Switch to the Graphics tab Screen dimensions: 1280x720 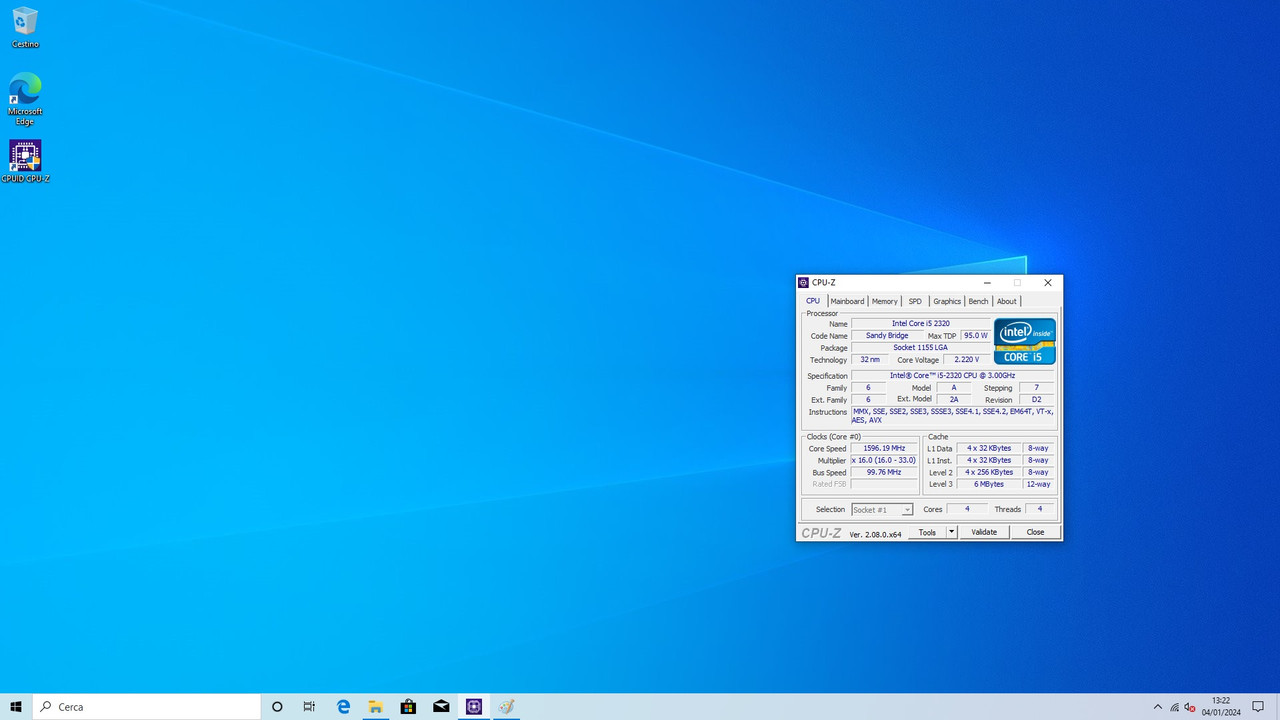coord(947,301)
